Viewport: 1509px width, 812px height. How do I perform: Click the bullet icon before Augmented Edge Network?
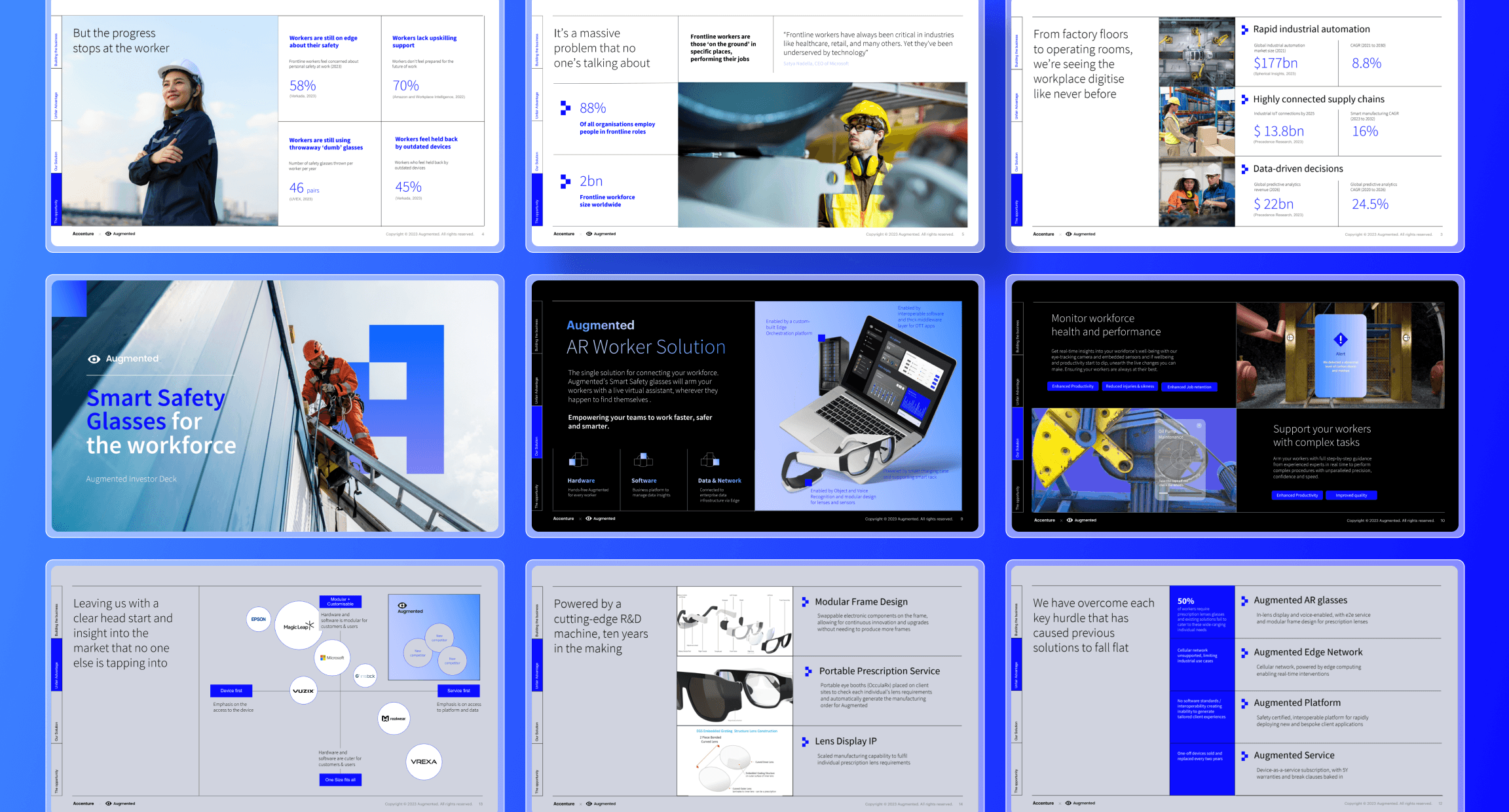coord(1244,652)
